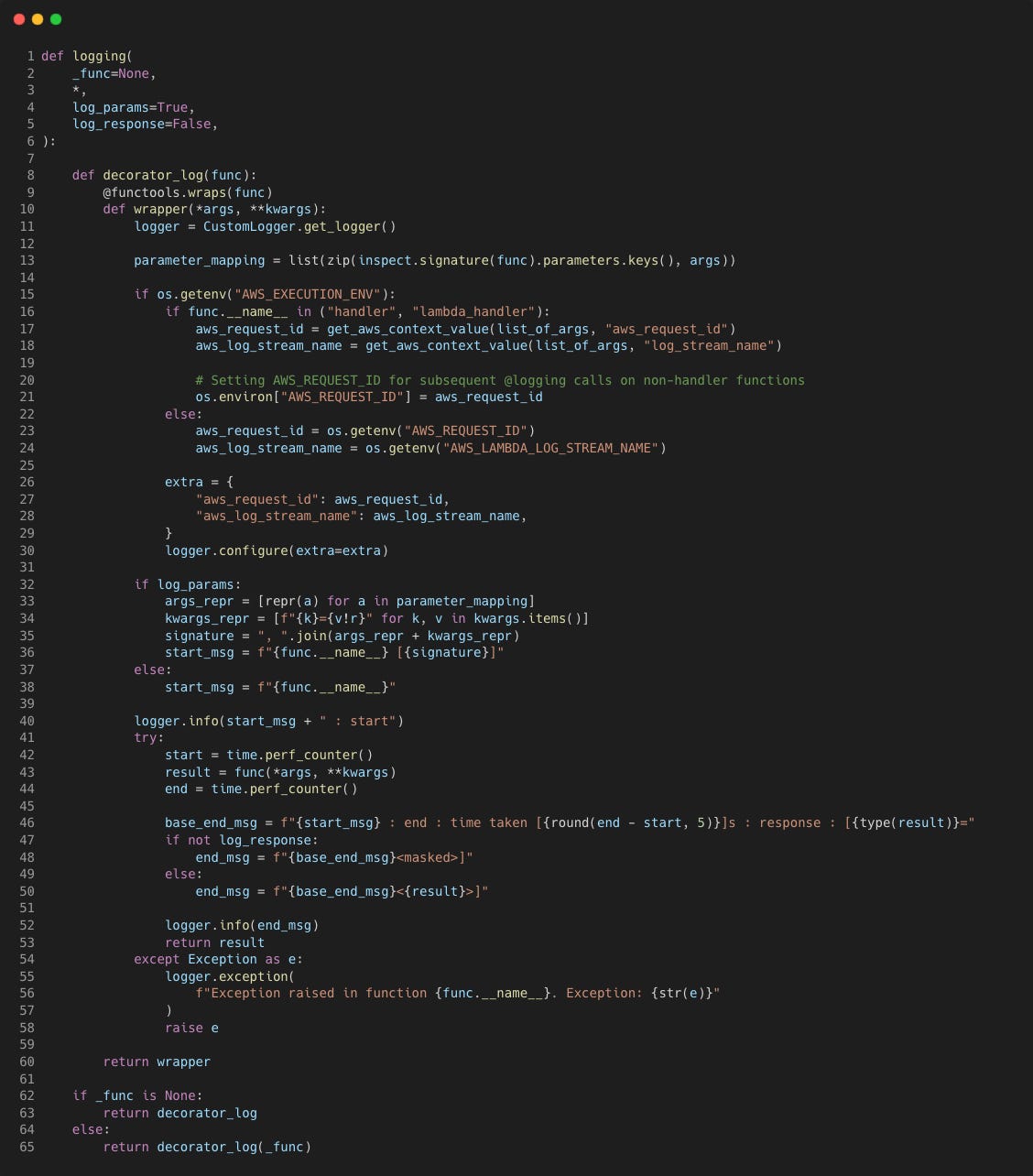Click the 'kwargs_repr = [f"{k}={v!r}"' line
This screenshot has height=1176, width=1033.
(x=376, y=618)
